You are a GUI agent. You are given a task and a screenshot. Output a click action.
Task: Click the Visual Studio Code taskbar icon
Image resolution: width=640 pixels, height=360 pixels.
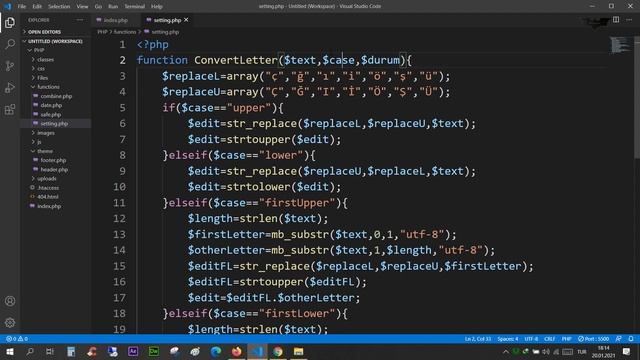coord(257,351)
